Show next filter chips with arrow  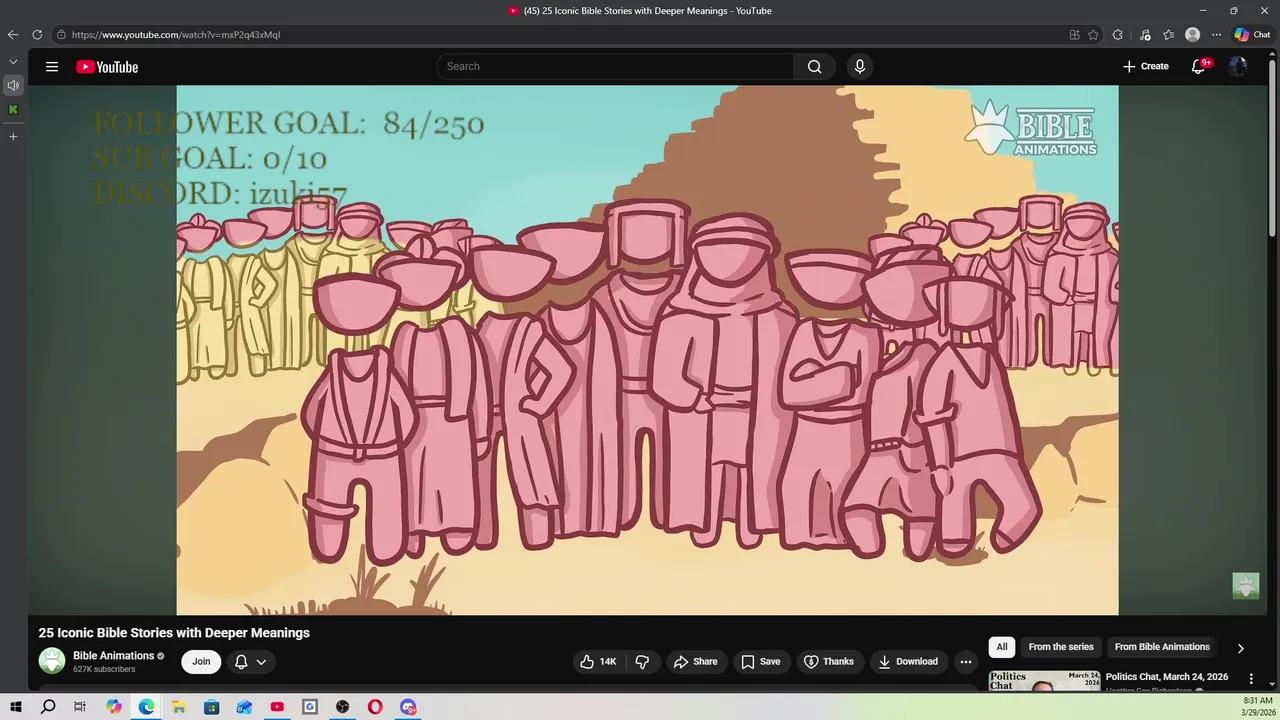pyautogui.click(x=1240, y=648)
